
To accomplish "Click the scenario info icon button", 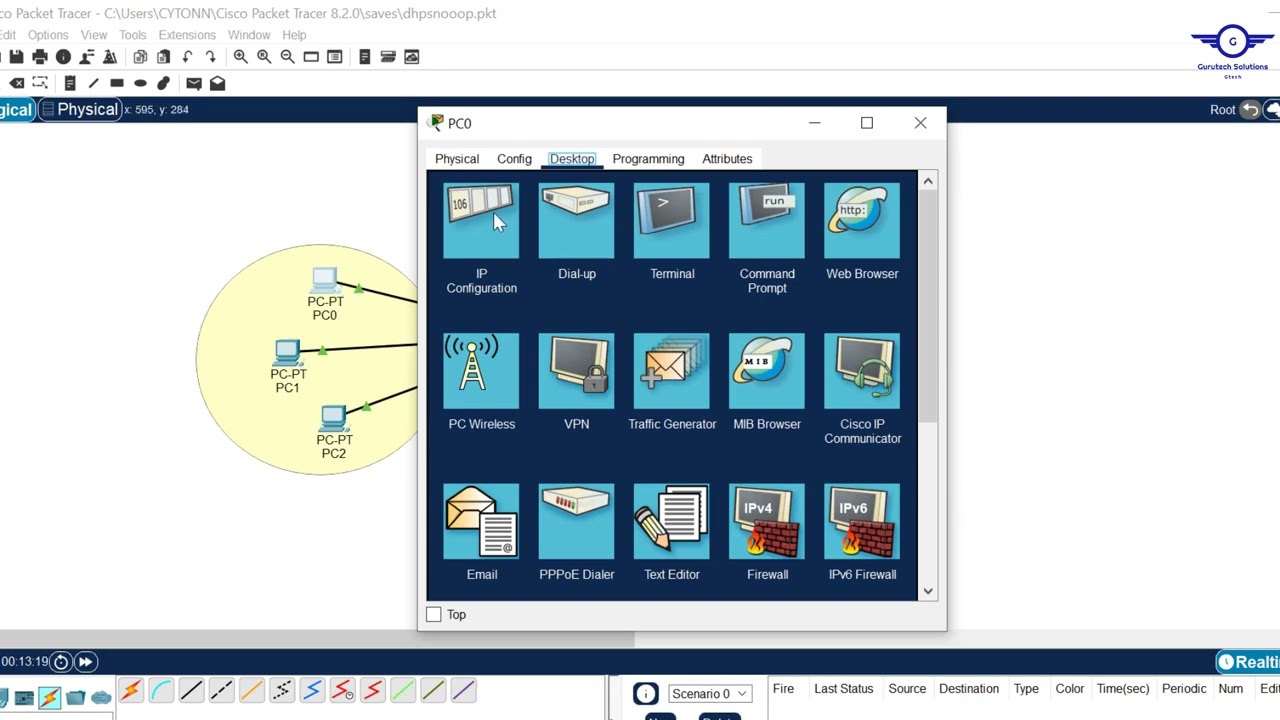I will 646,693.
